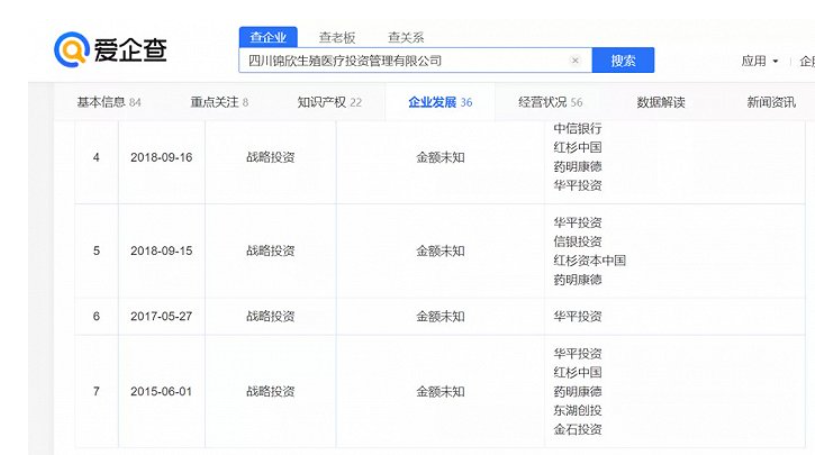This screenshot has height=470, width=833.
Task: Open the 新闻资讯 tab
Action: click(x=771, y=102)
